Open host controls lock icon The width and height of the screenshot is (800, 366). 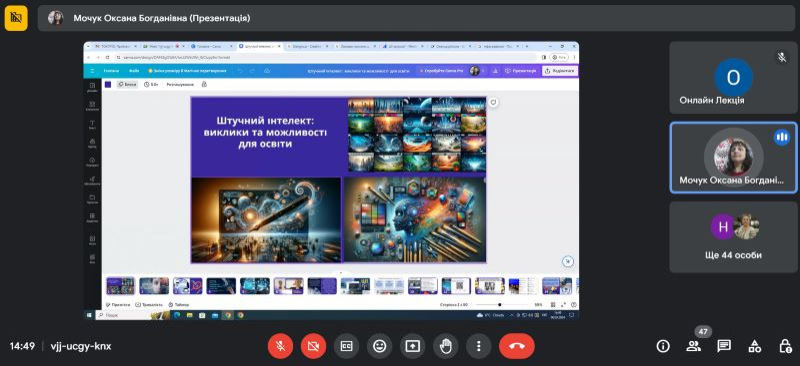(785, 346)
